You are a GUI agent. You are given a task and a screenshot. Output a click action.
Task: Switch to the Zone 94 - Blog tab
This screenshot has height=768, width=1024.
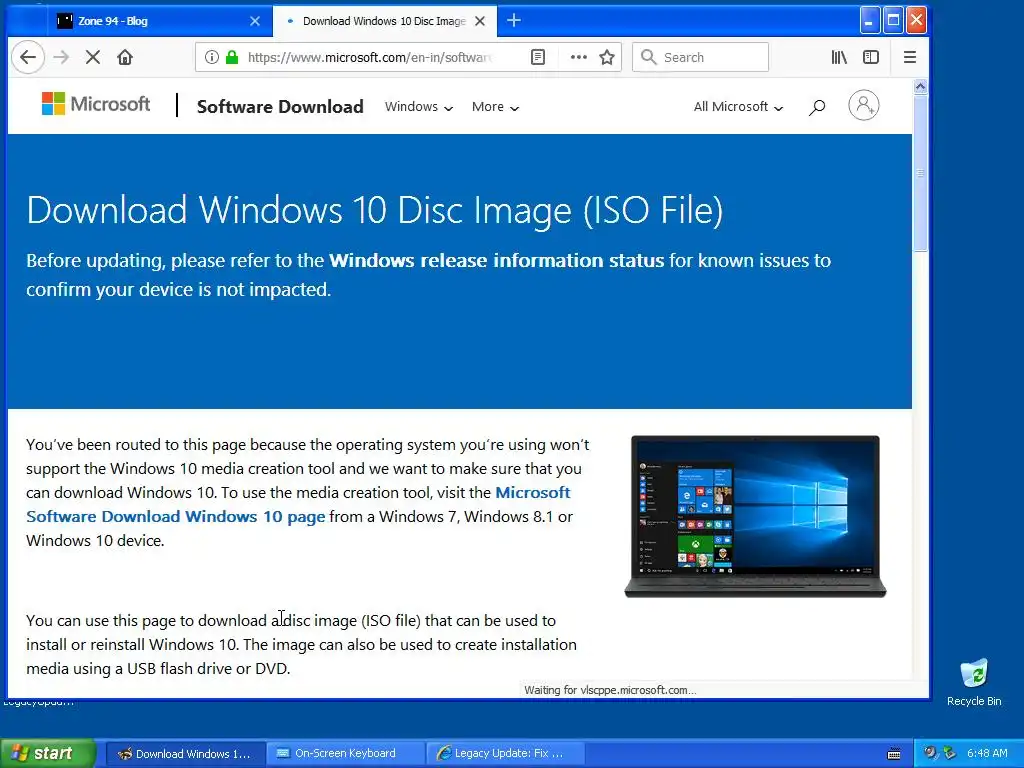pos(160,21)
